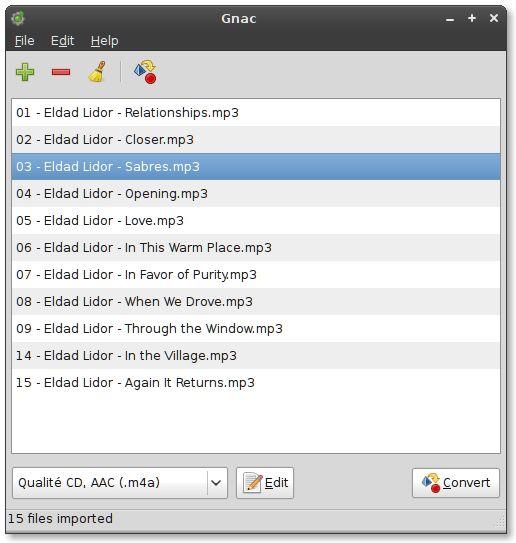The width and height of the screenshot is (516, 543).
Task: Select 06 - In This Warm Place.mp3
Action: [x=256, y=248]
